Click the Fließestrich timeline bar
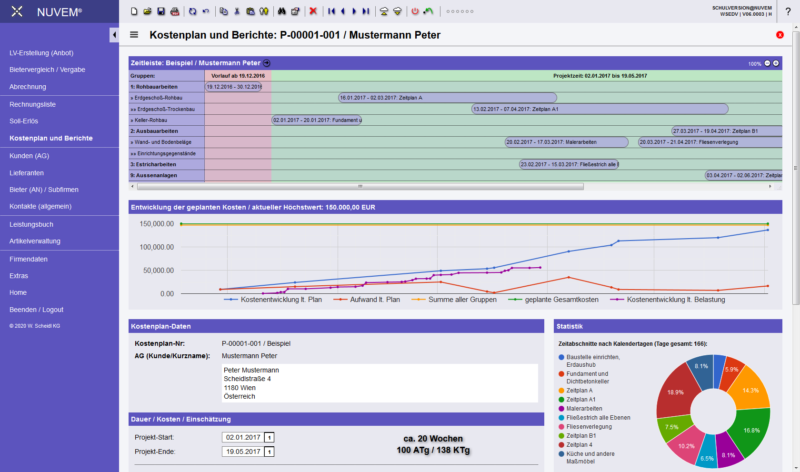This screenshot has width=800, height=472. [x=568, y=164]
